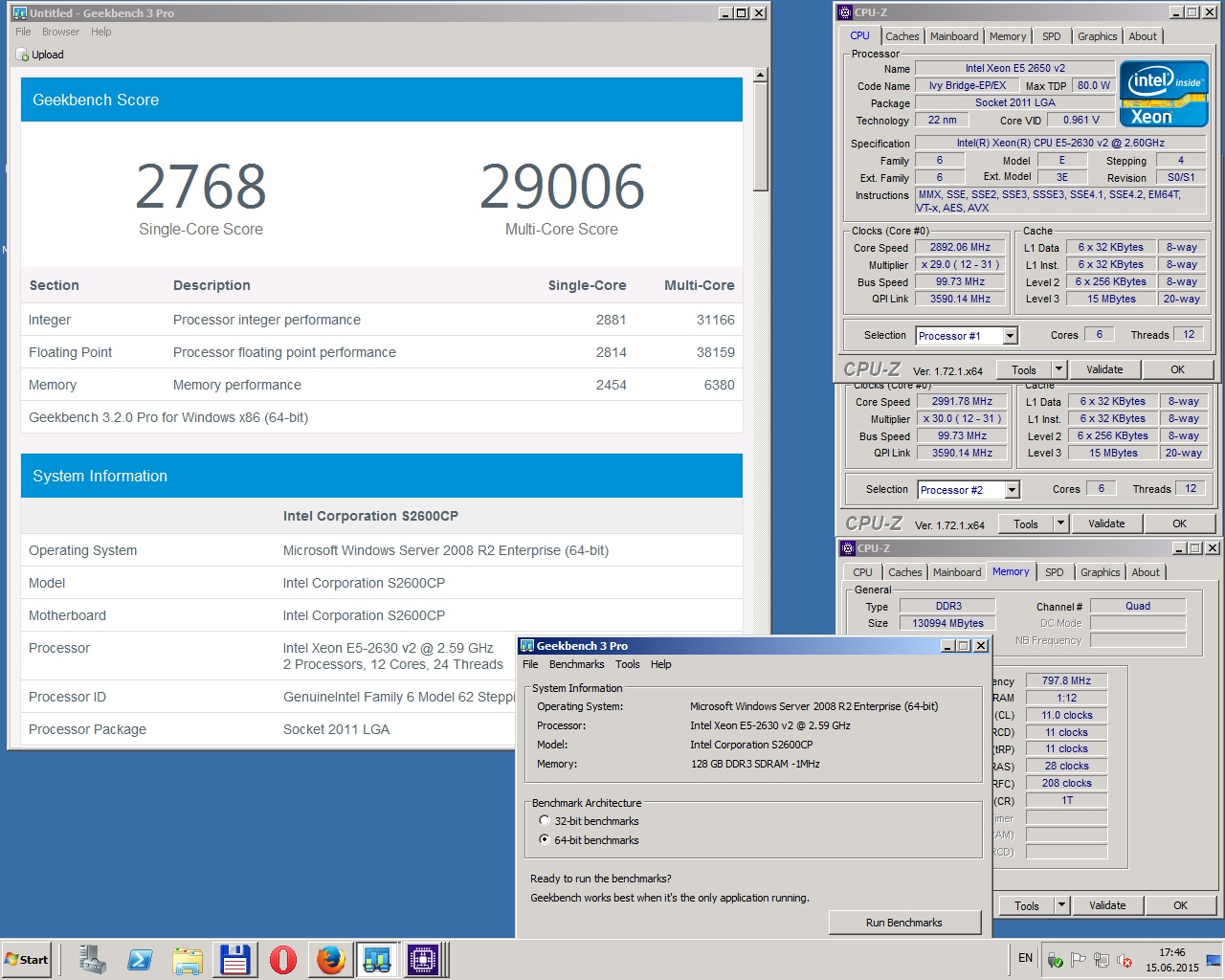Click Validate in Processor #1 CPU-Z window
The width and height of the screenshot is (1225, 980).
(x=1104, y=369)
